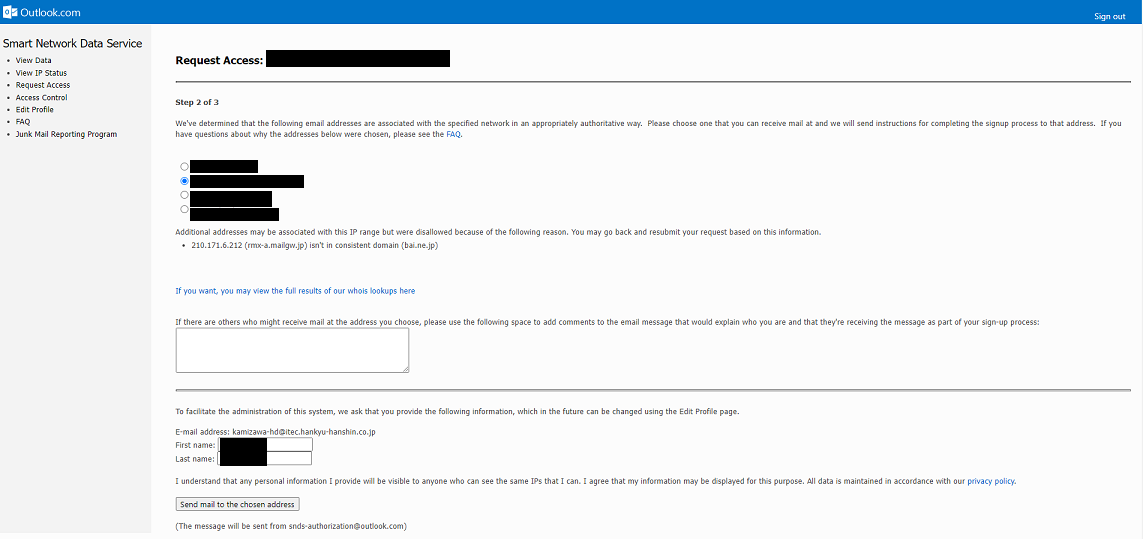Open View Data in sidebar
The height and width of the screenshot is (539, 1143).
click(x=33, y=61)
